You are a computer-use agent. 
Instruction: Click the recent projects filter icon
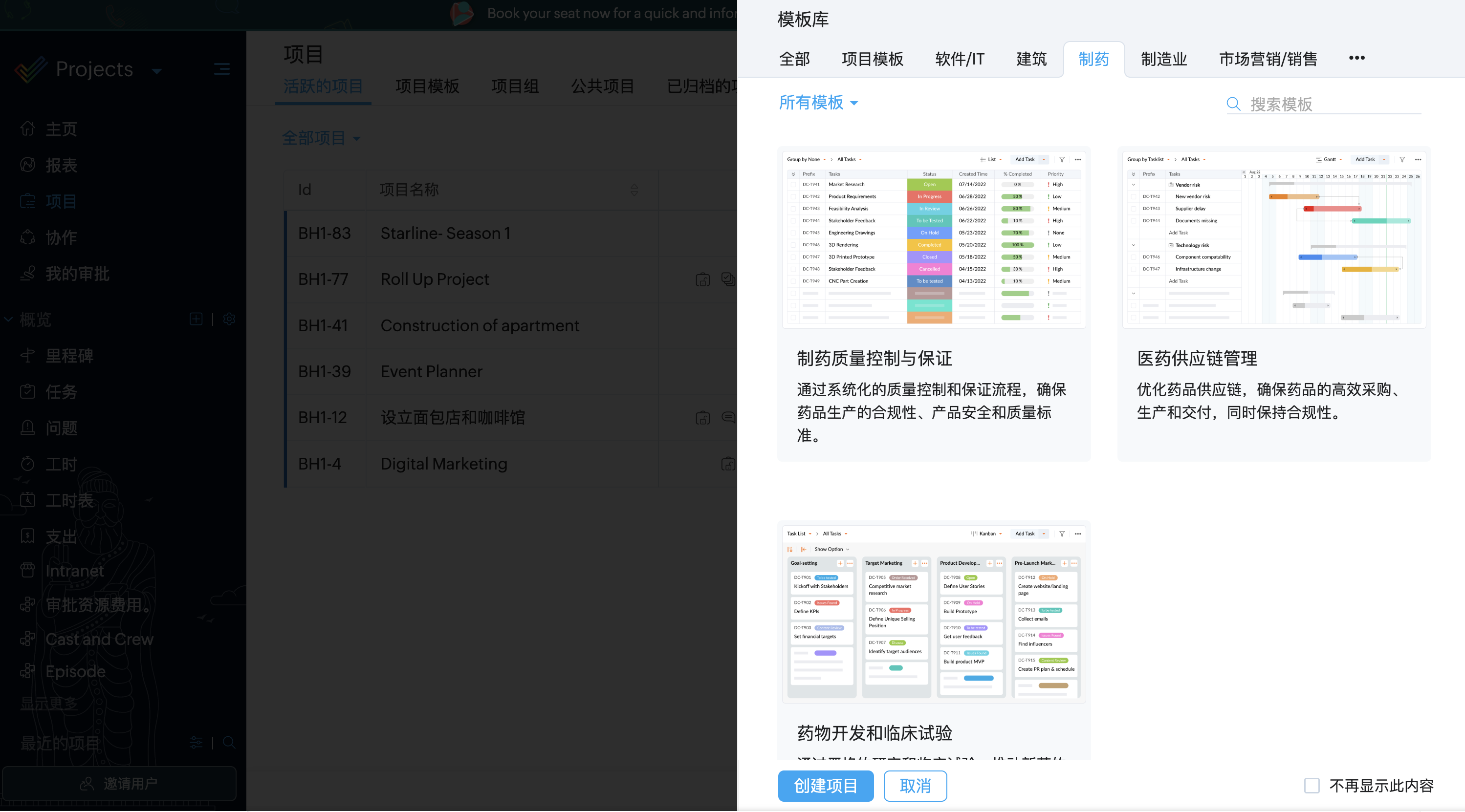[x=196, y=742]
